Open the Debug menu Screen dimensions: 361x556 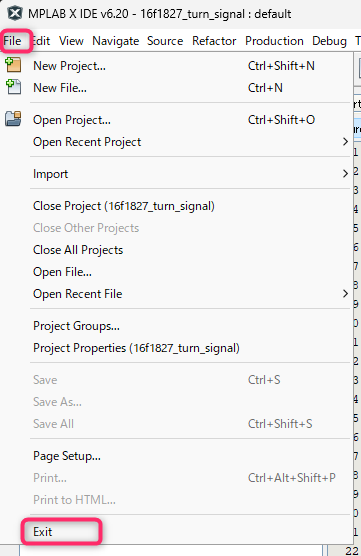[329, 41]
